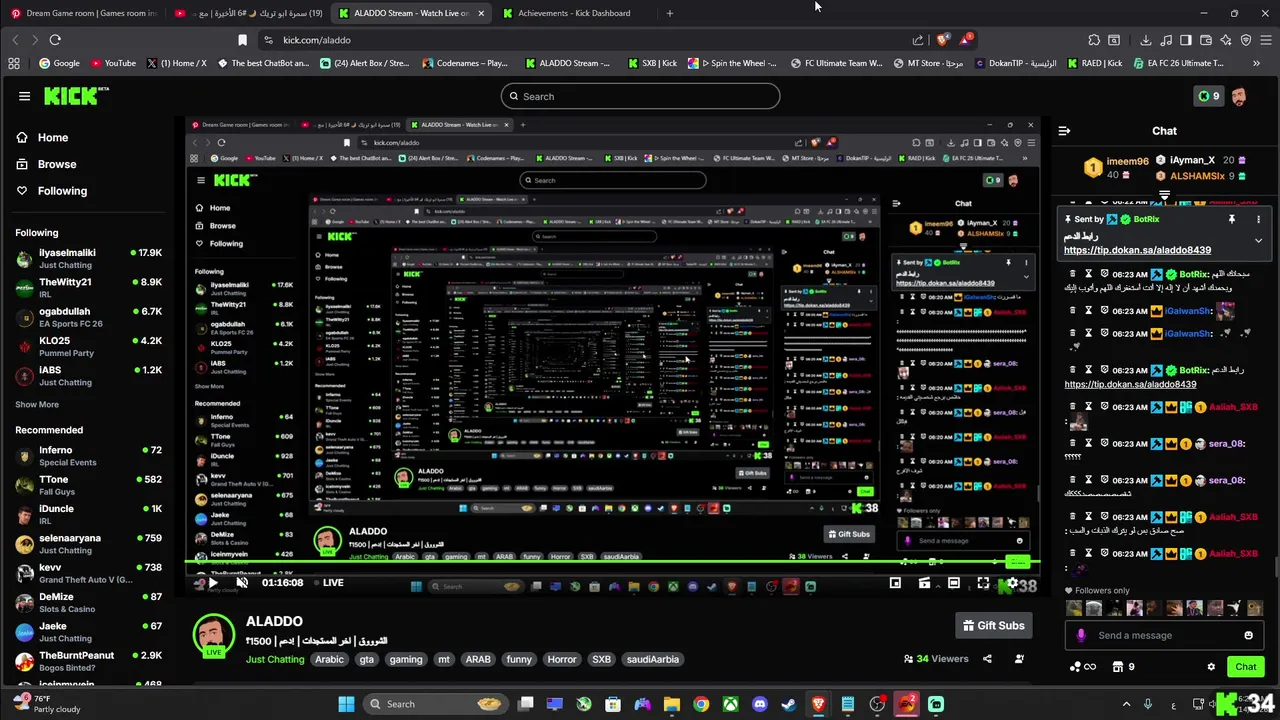
Task: Open TheWitty21 channel in the sidebar
Action: tap(88, 288)
